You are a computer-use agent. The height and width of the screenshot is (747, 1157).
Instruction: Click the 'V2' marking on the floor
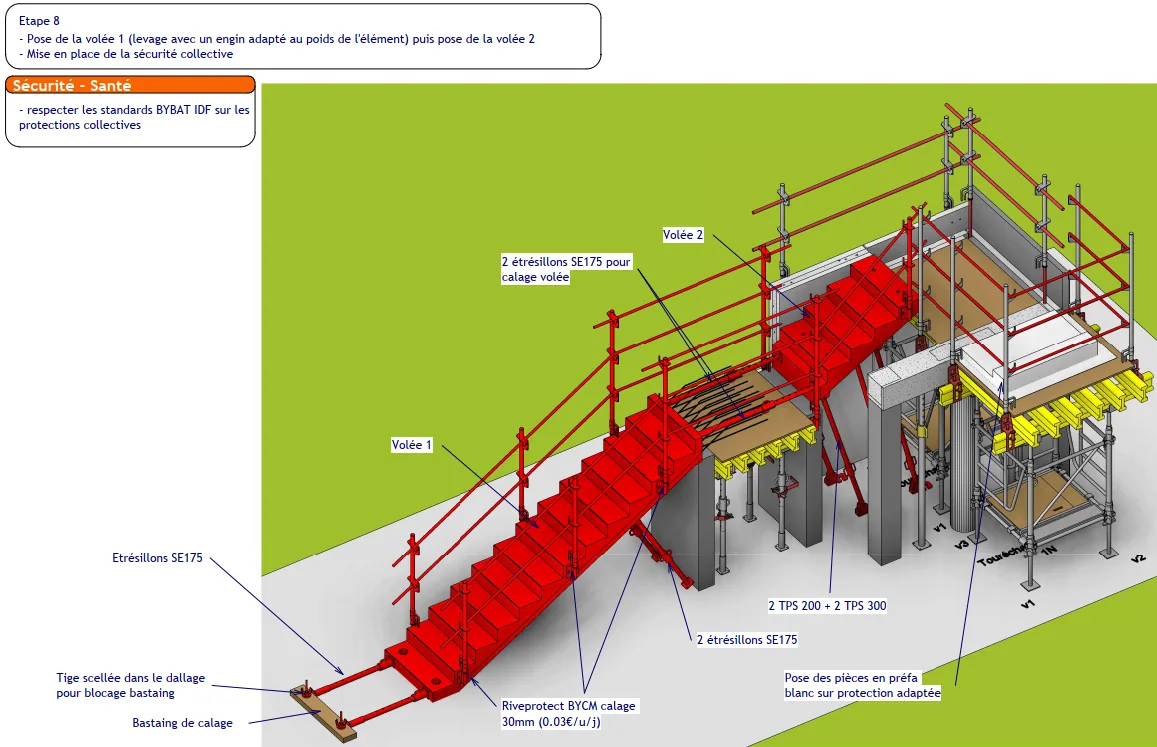1138,559
